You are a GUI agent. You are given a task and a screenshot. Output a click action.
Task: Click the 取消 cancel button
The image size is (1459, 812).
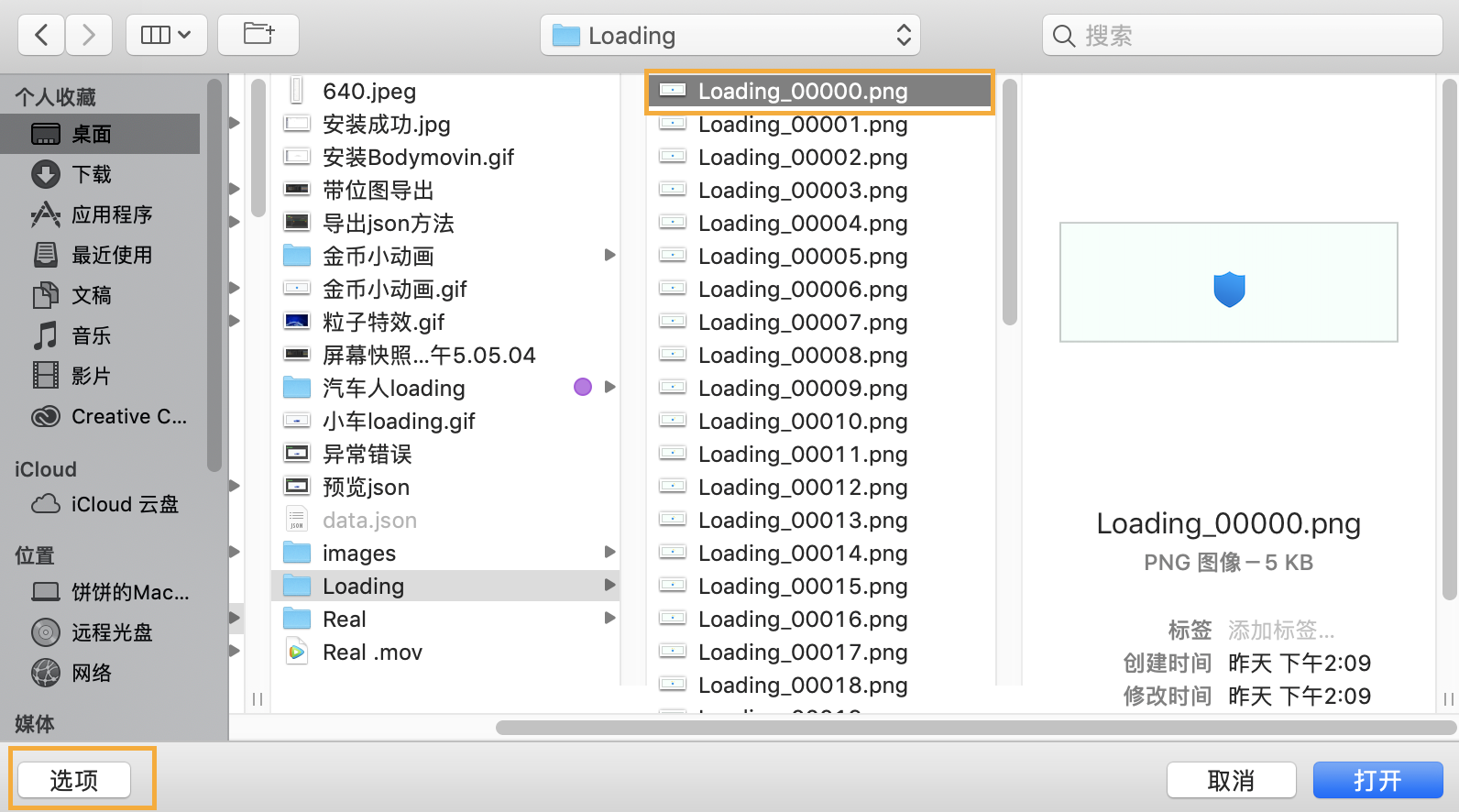click(1231, 780)
